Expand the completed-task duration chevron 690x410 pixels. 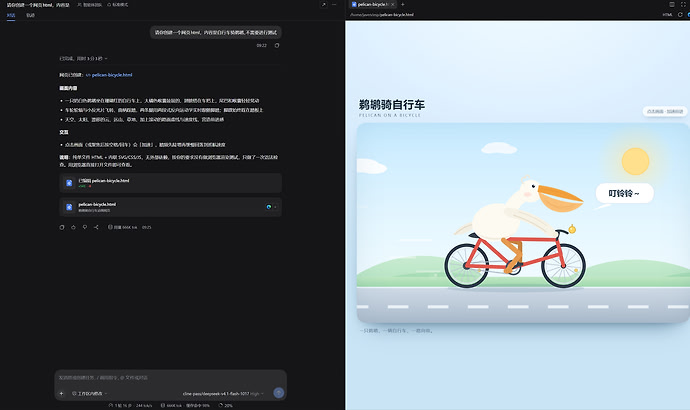click(x=106, y=59)
